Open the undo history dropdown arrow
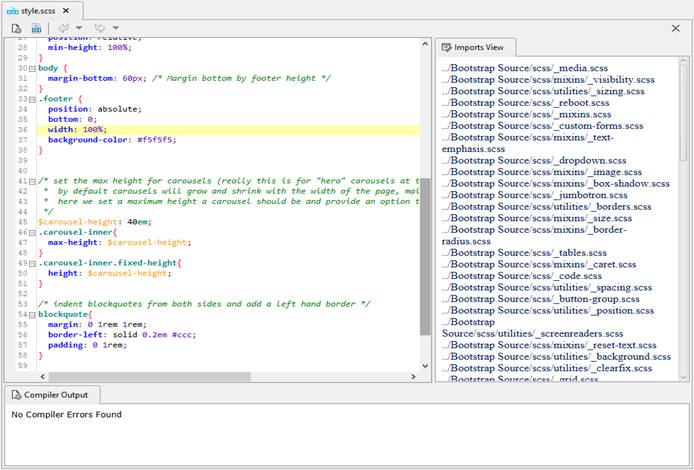694x470 pixels. pos(79,28)
